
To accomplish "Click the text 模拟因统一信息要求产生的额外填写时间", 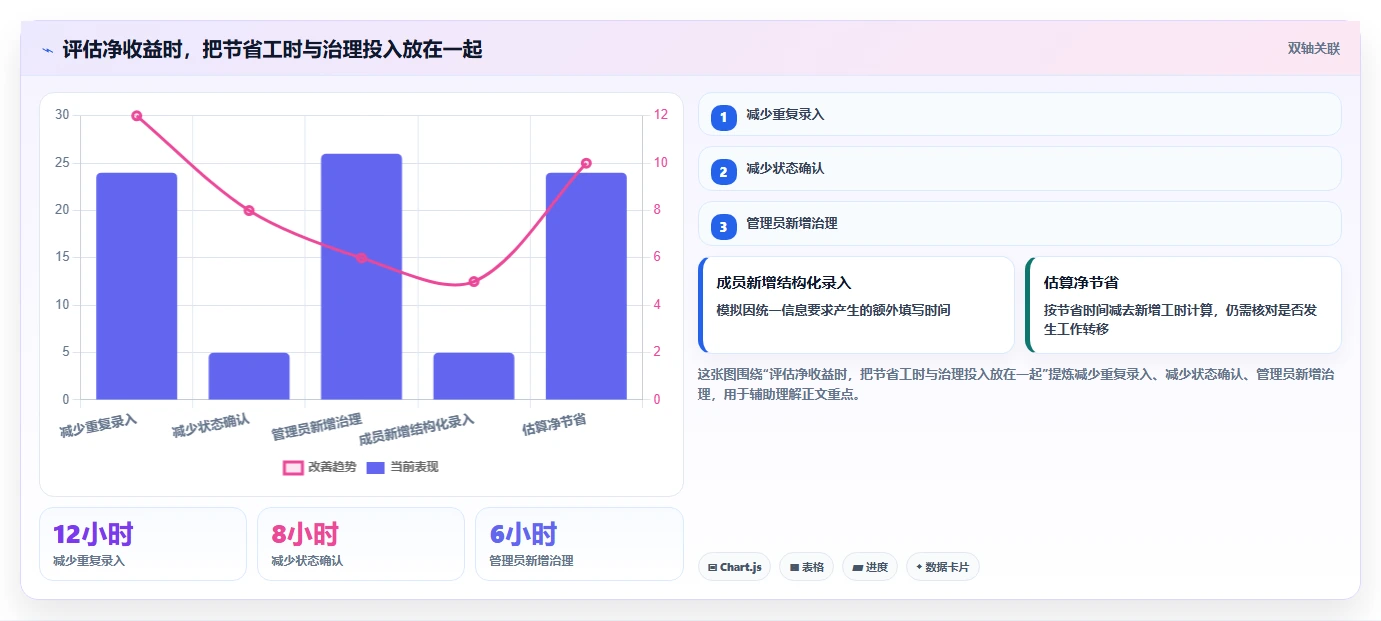I will (x=833, y=310).
